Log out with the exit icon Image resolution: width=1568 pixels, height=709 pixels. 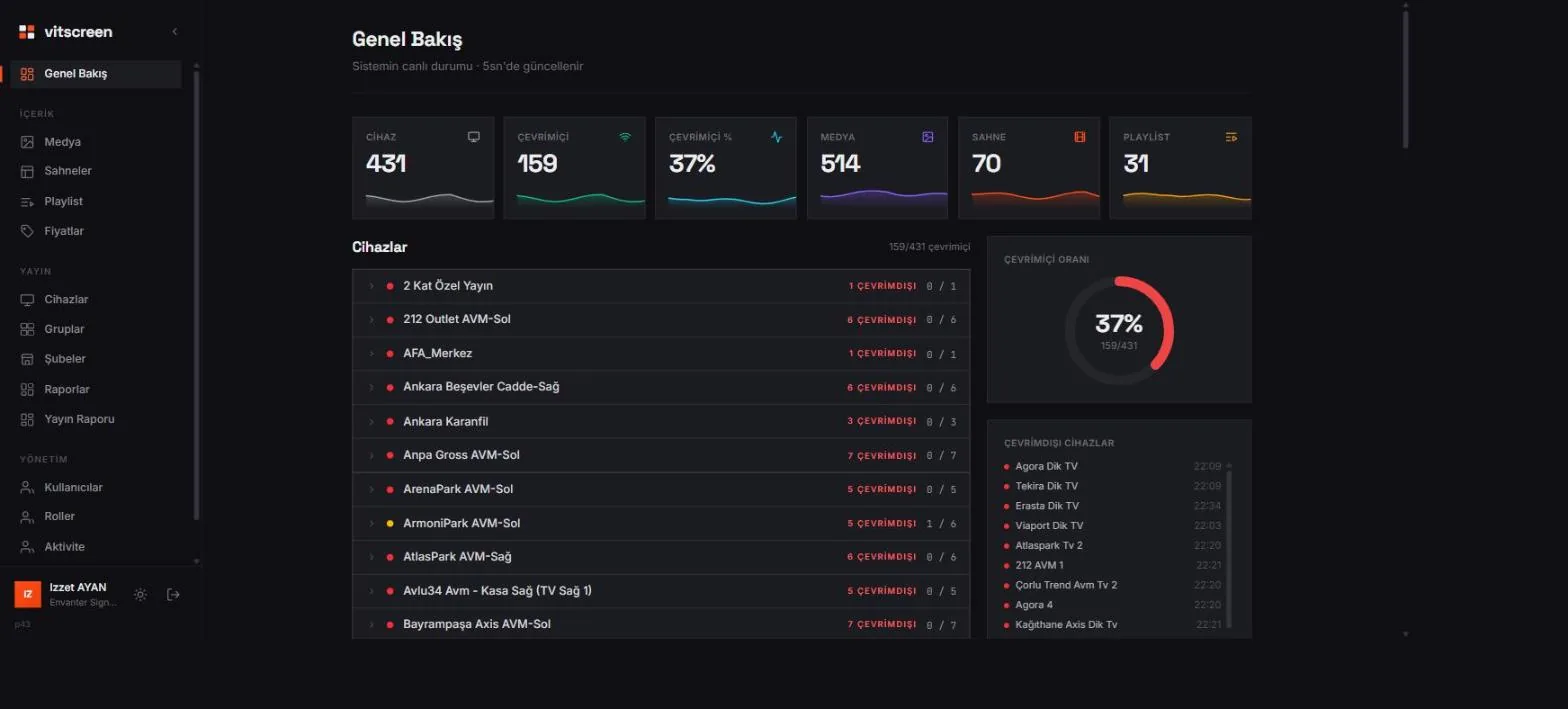(173, 595)
